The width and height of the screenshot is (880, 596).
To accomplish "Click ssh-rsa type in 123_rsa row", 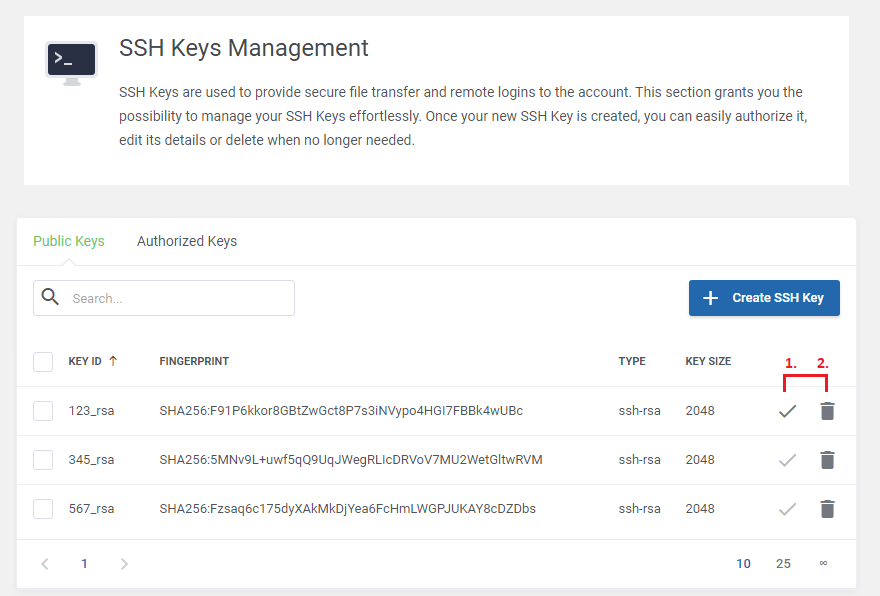I will [639, 411].
